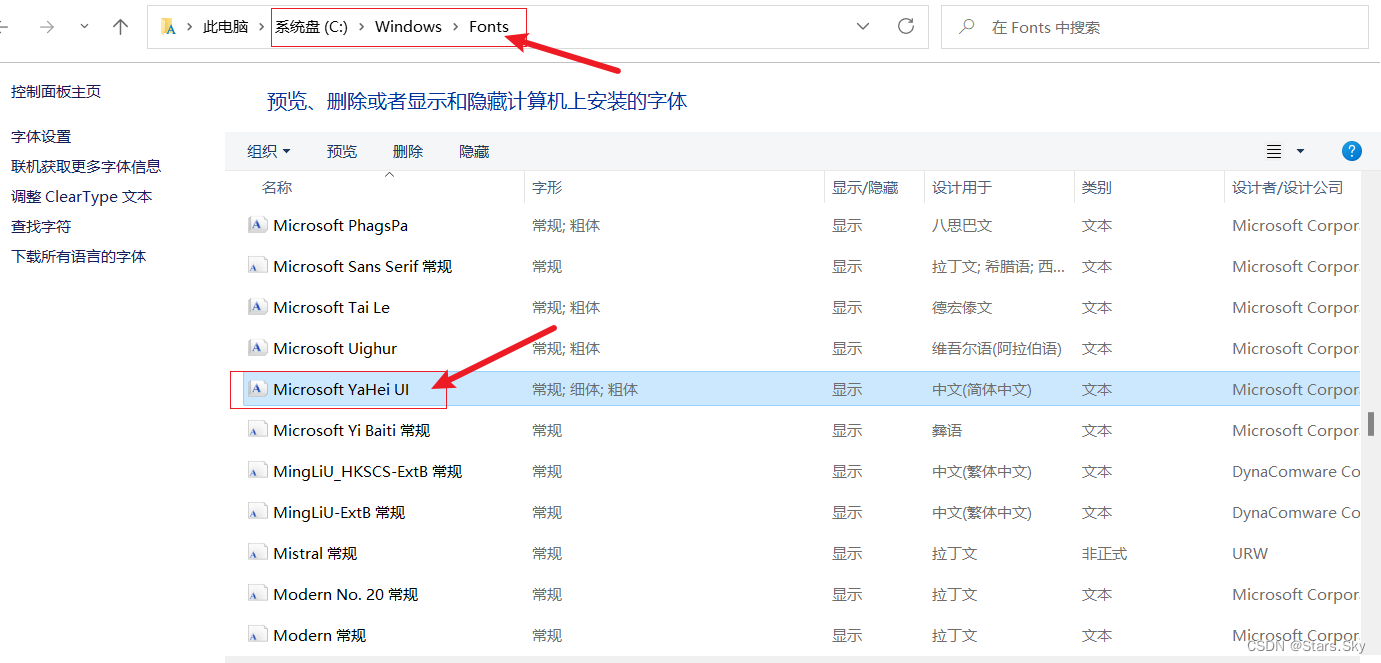Image resolution: width=1381 pixels, height=663 pixels.
Task: Open the 组织 dropdown menu
Action: 269,151
